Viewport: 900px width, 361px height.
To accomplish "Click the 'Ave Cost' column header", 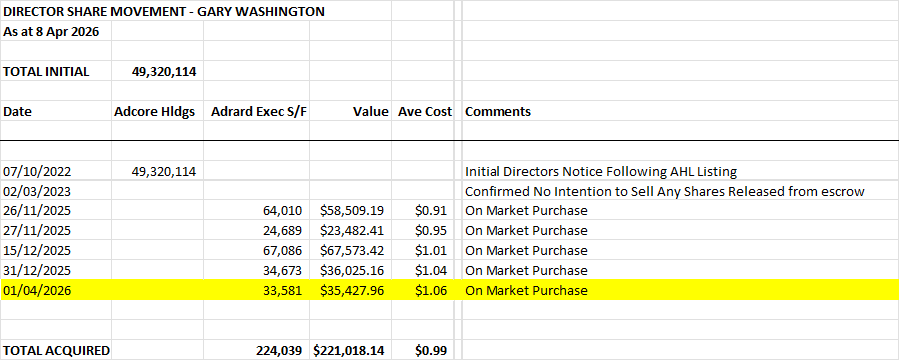I will coord(425,111).
